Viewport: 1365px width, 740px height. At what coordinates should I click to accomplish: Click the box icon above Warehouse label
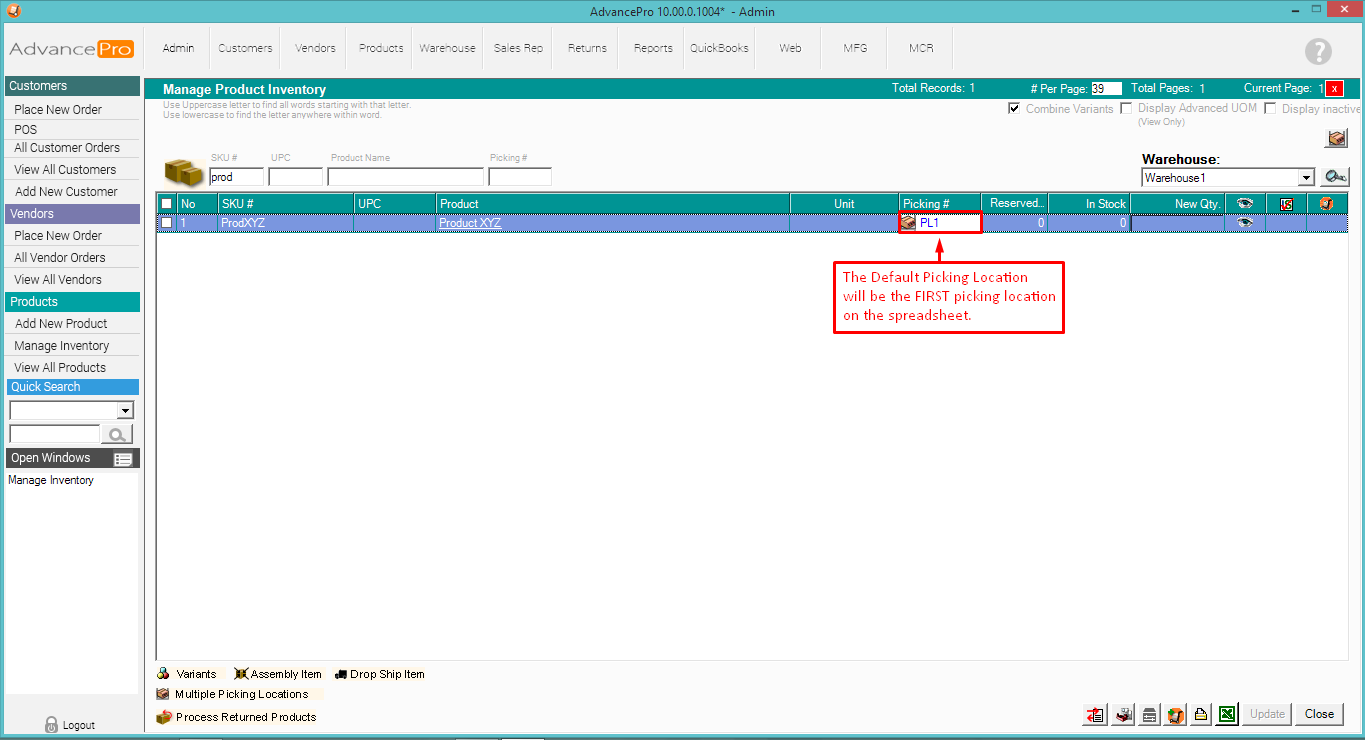click(1336, 139)
